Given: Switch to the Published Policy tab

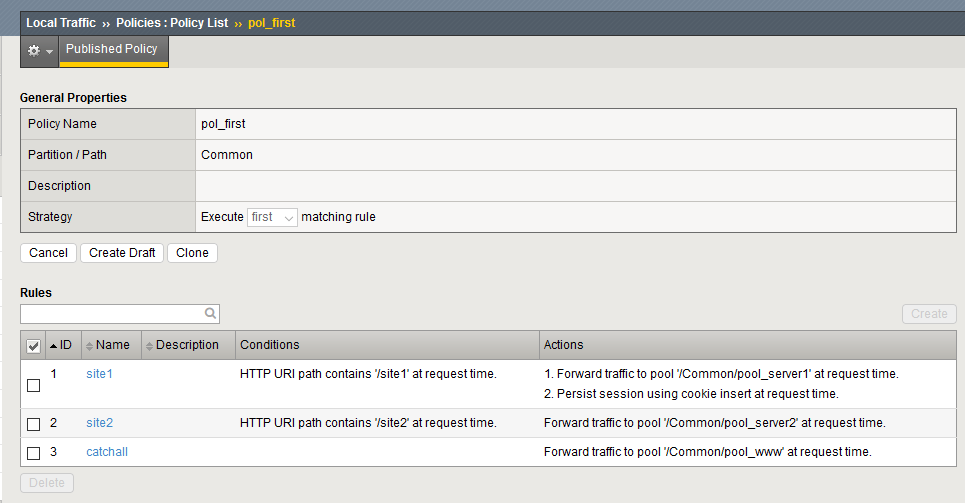Looking at the screenshot, I should click(x=112, y=49).
